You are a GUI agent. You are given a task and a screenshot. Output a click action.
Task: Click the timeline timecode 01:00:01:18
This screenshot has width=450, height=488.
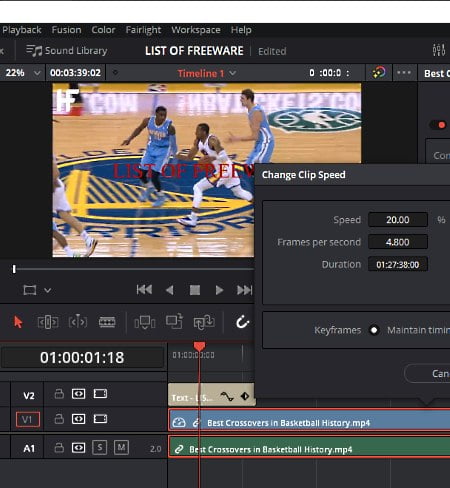pos(82,358)
